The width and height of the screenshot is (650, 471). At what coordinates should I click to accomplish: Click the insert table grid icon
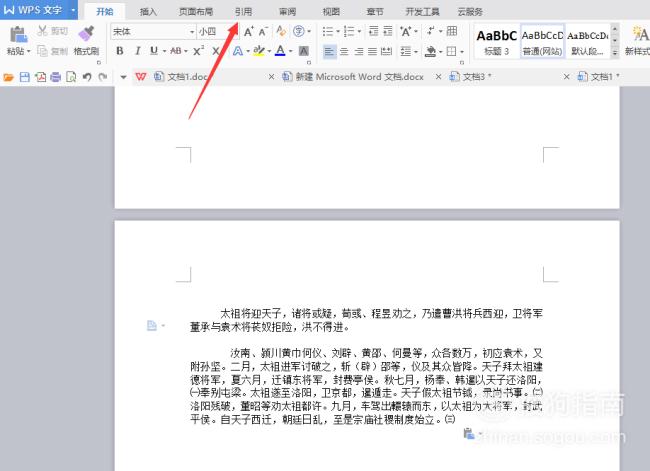click(452, 31)
